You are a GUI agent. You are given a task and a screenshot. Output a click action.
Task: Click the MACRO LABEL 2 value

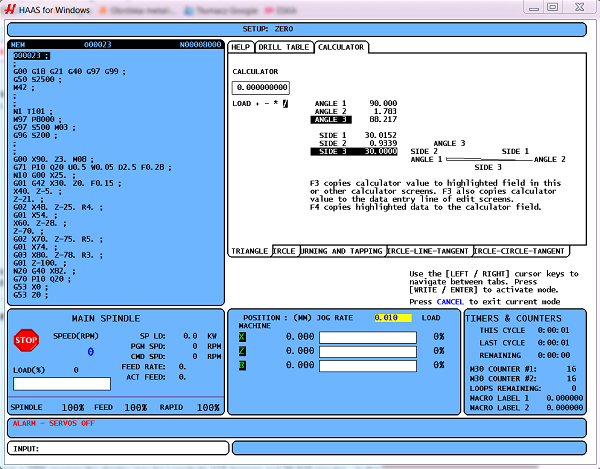565,408
